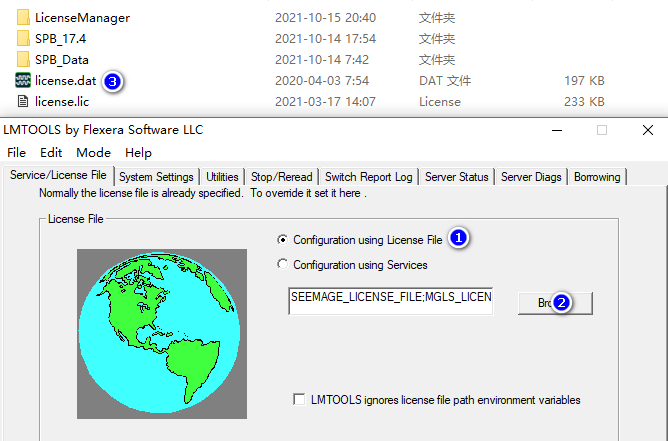Viewport: 668px width, 441px height.
Task: View the Server Status tab
Action: 457,177
